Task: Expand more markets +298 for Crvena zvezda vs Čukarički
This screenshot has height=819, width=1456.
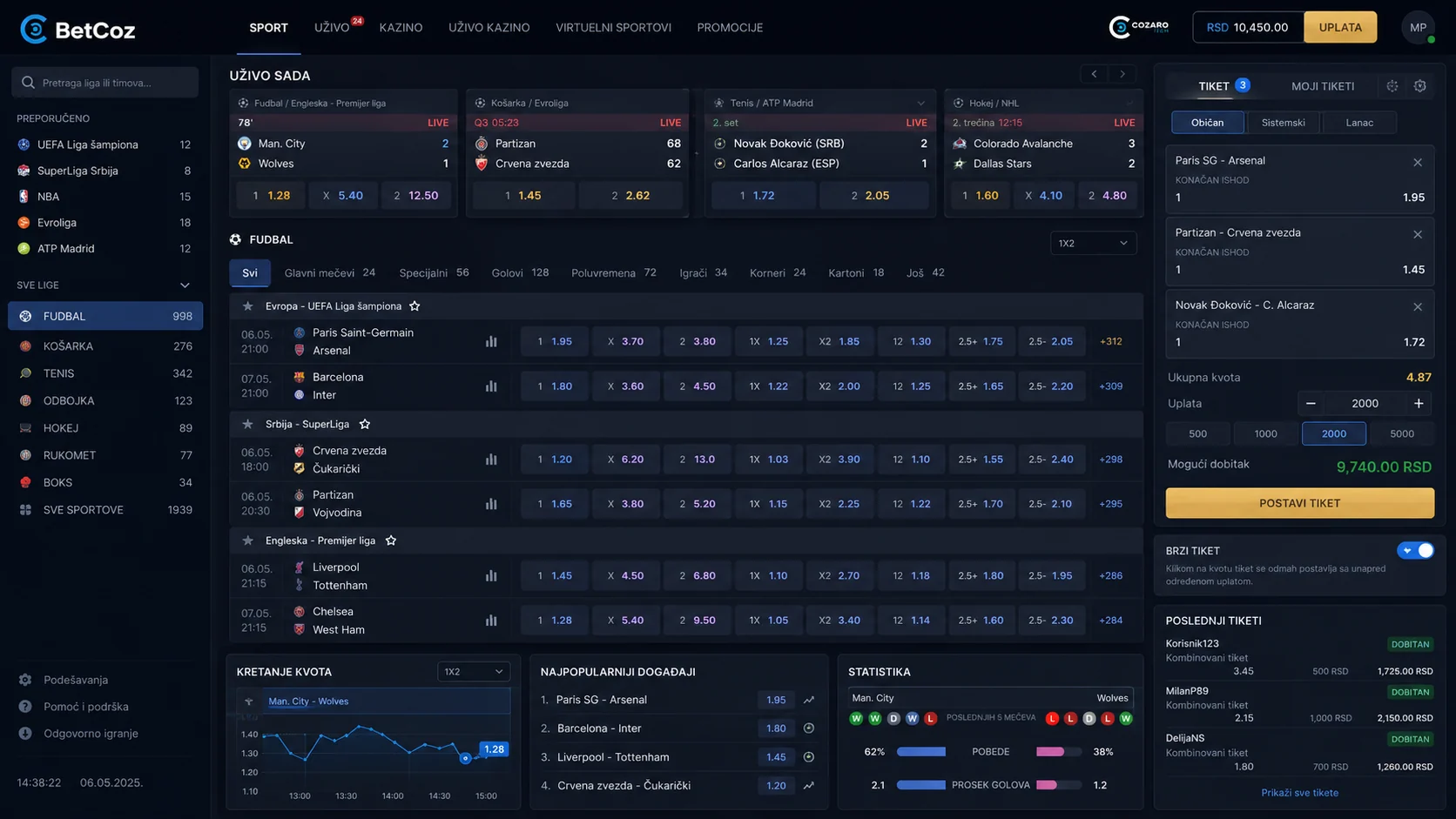Action: point(1111,459)
